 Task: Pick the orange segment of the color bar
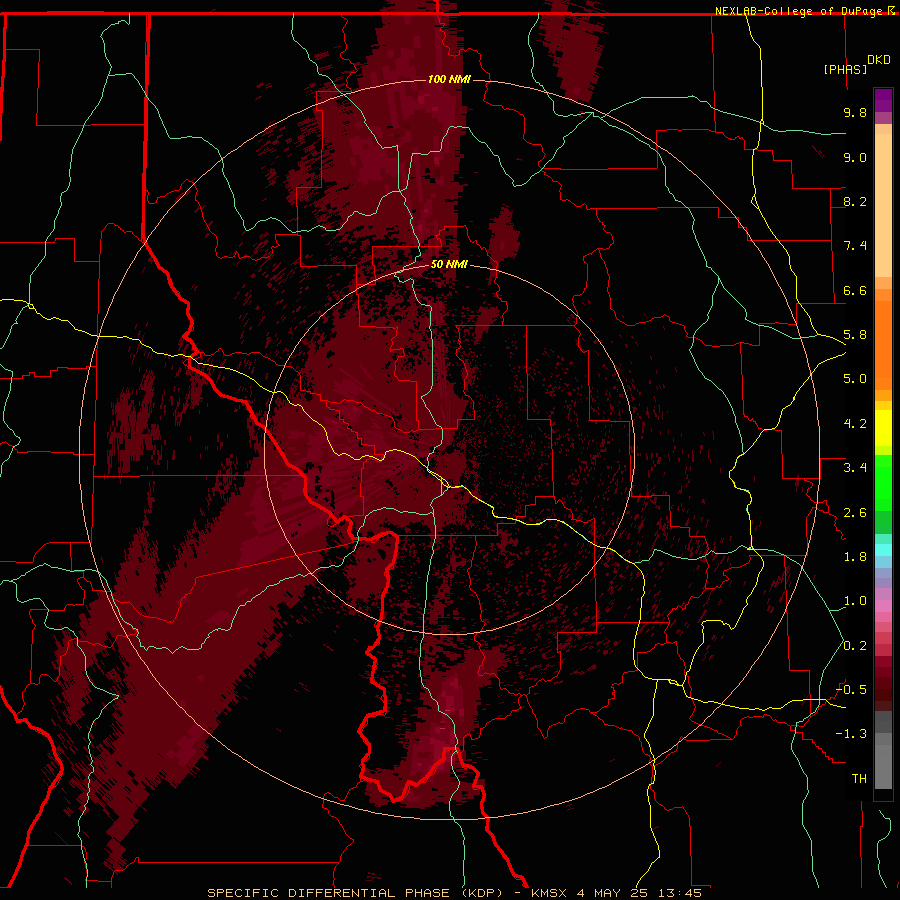(883, 346)
